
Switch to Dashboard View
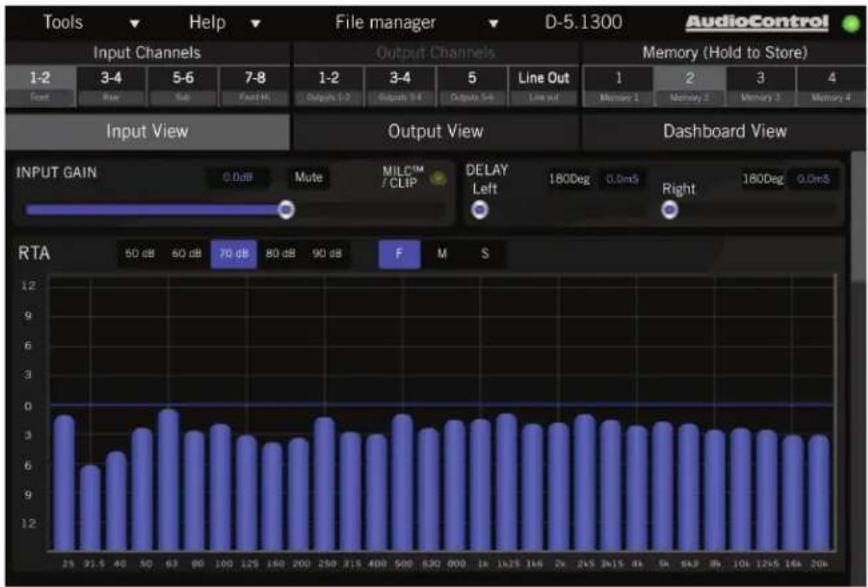coord(725,132)
